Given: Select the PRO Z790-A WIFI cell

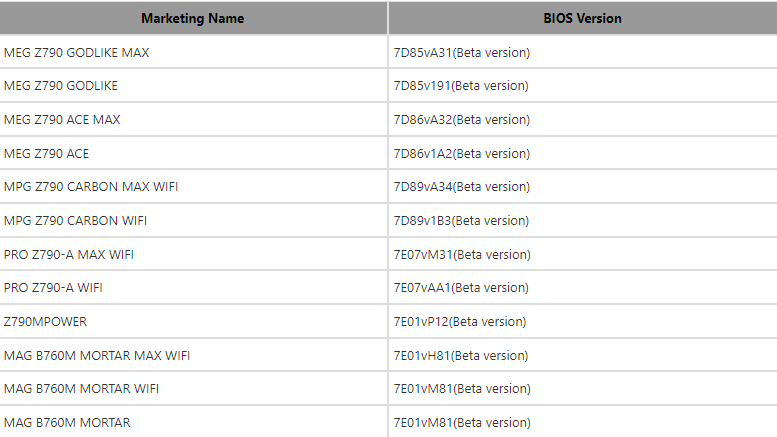Looking at the screenshot, I should pyautogui.click(x=193, y=288).
